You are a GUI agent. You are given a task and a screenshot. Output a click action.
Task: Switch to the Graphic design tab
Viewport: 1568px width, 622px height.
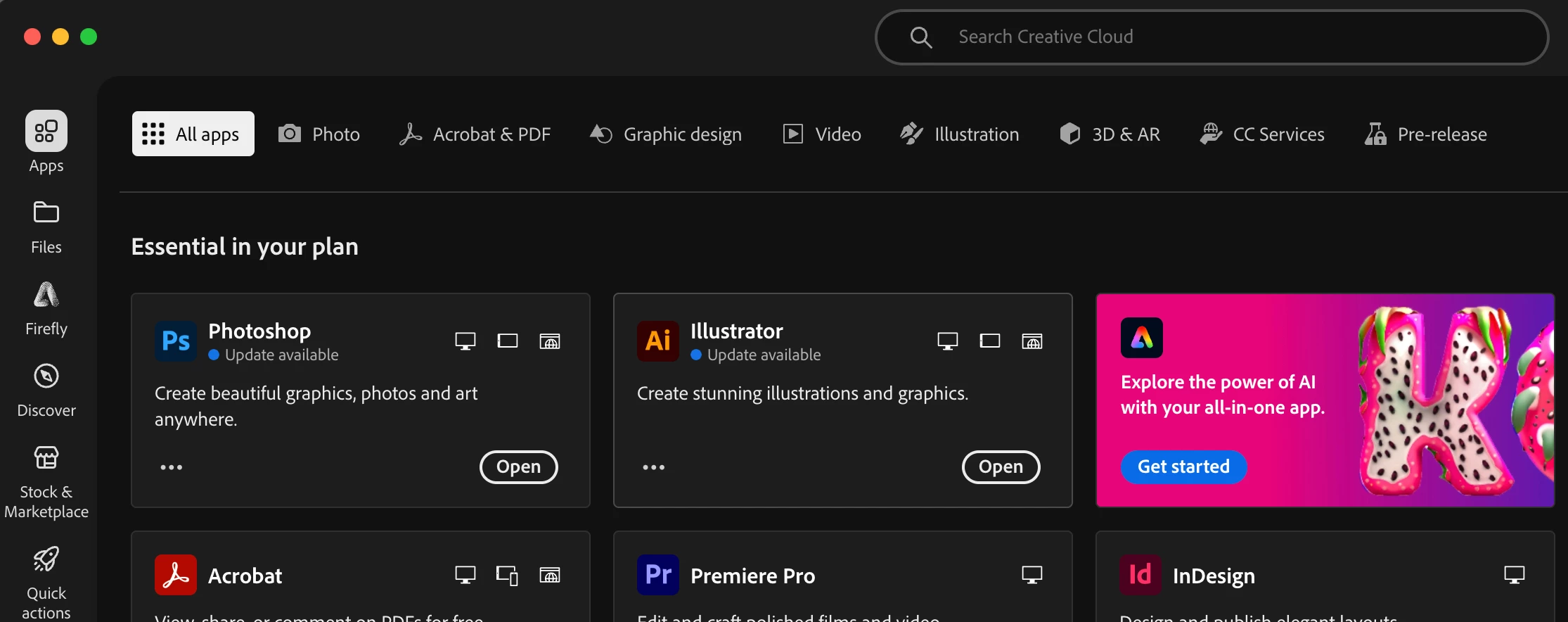[666, 134]
